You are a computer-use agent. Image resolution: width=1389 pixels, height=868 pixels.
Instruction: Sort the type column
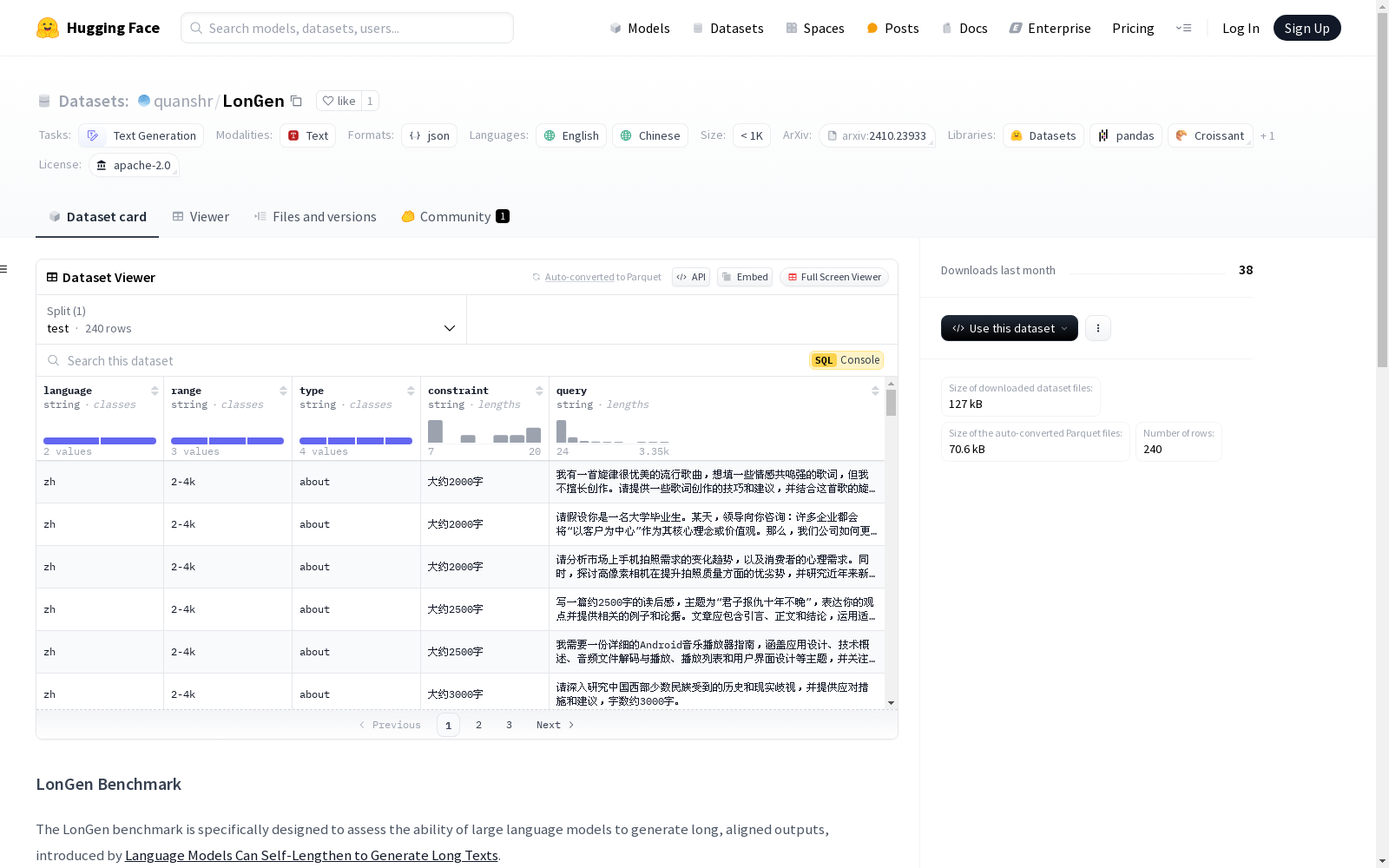click(411, 391)
